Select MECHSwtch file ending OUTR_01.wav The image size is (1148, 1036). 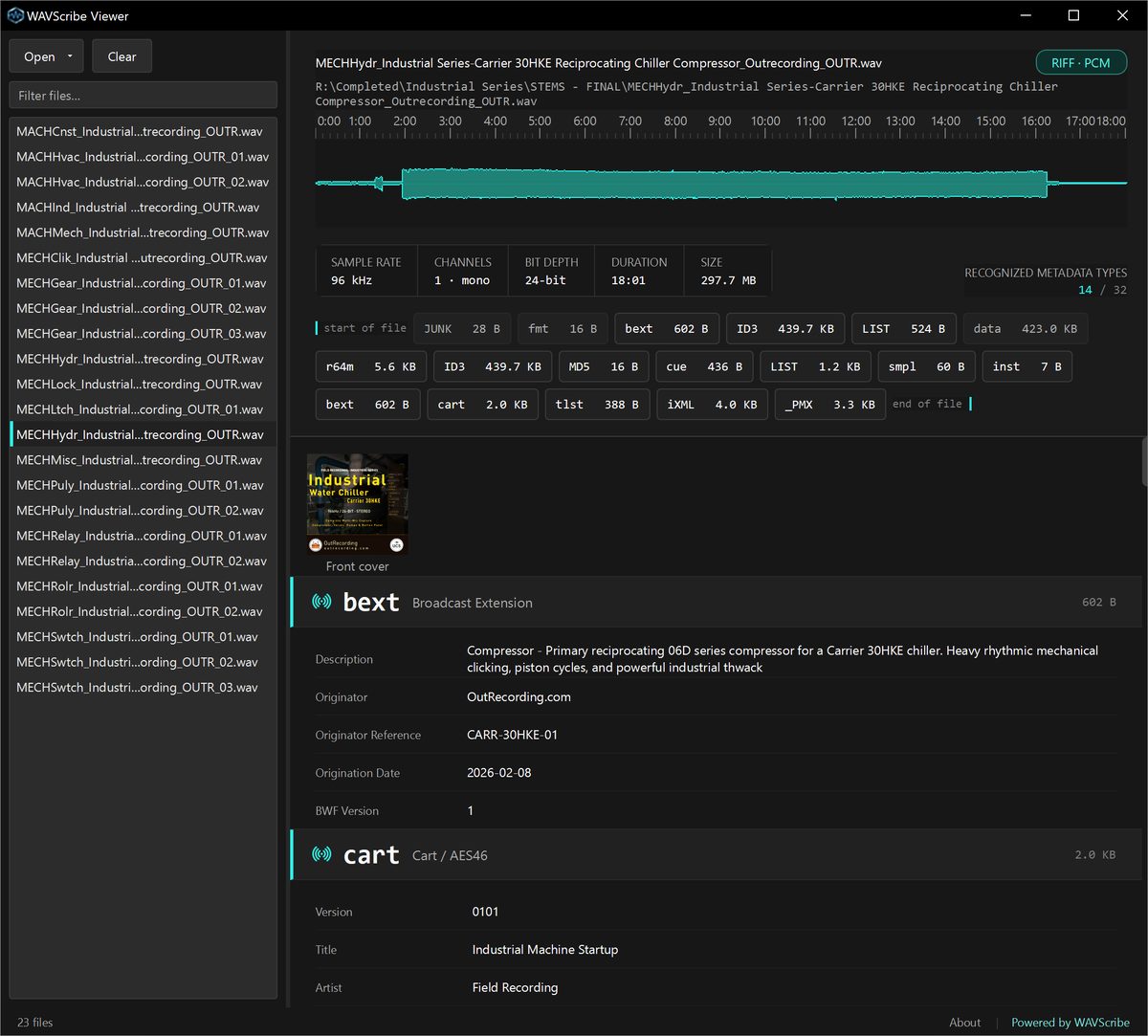(x=143, y=637)
